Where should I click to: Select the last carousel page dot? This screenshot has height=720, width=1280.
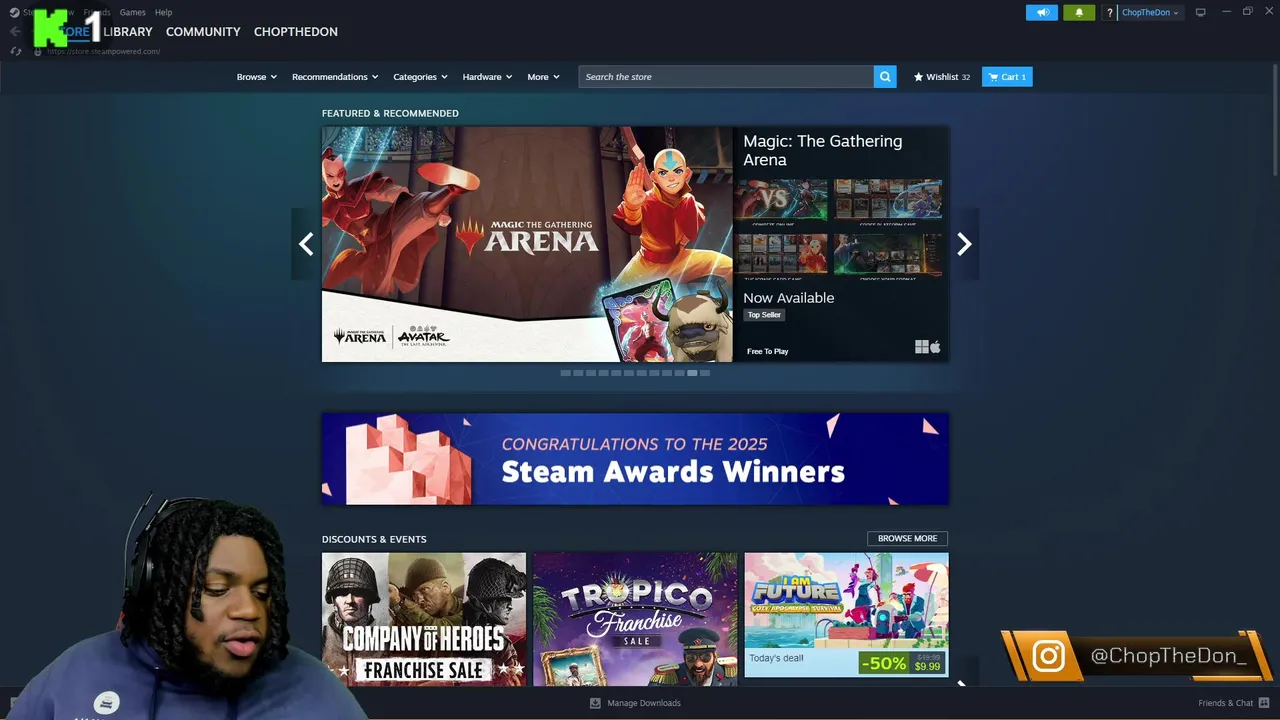pos(705,373)
